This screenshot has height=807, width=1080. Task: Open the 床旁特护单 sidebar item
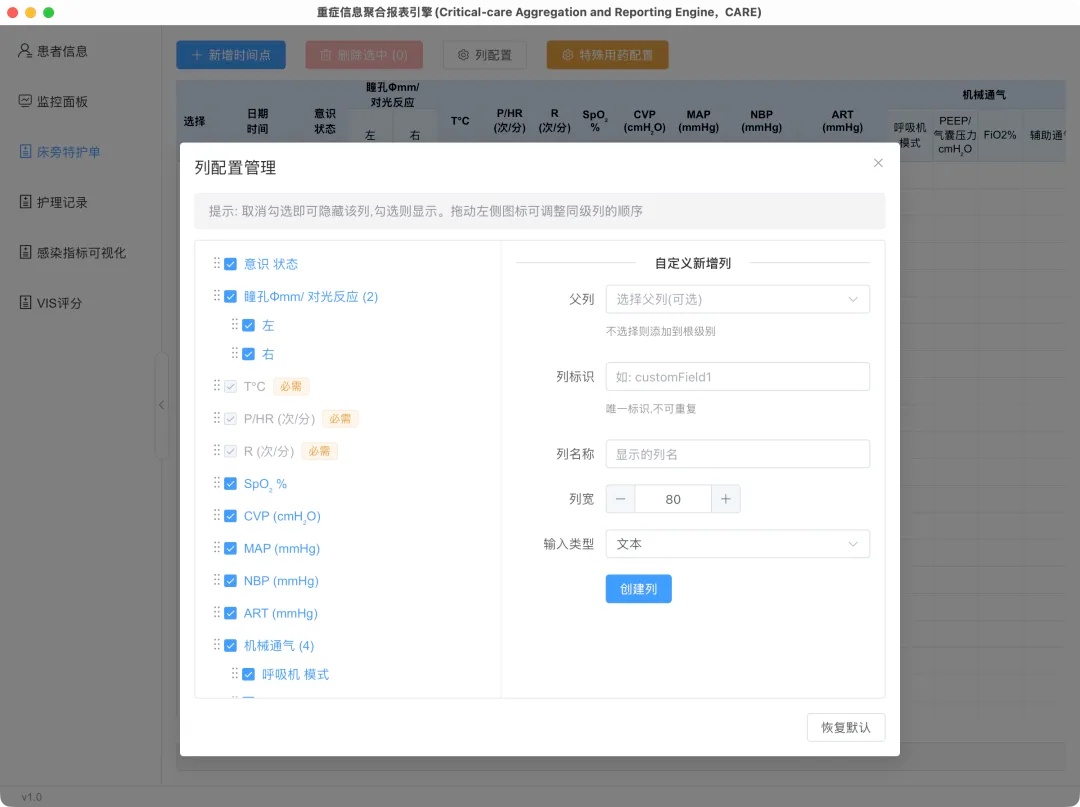(61, 151)
